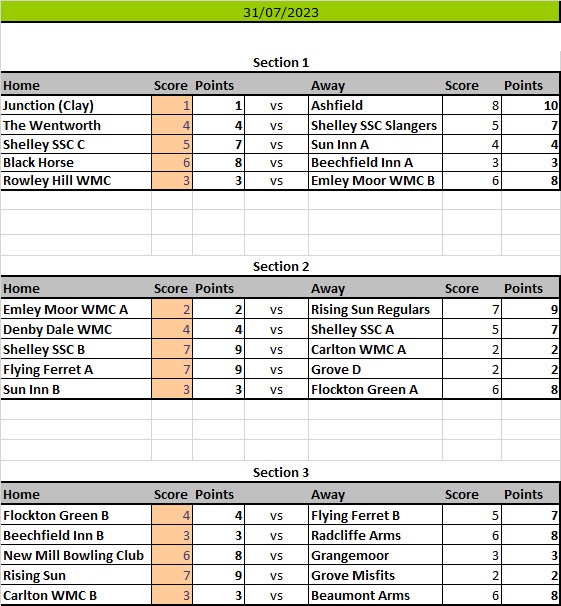
Task: Select Ashfield's points value of 10
Action: 530,105
